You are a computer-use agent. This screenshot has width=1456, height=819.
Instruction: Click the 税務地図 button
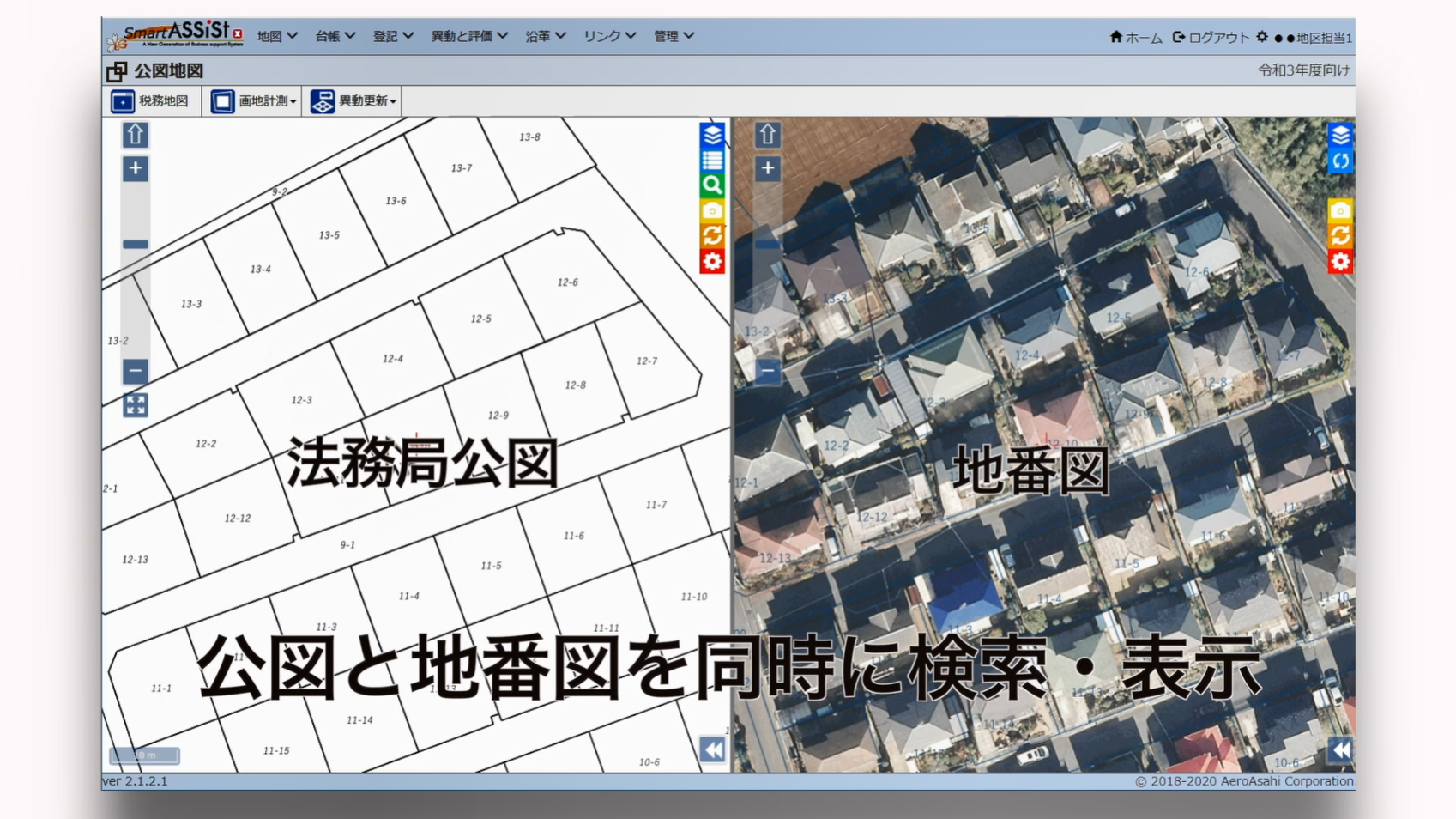click(151, 101)
